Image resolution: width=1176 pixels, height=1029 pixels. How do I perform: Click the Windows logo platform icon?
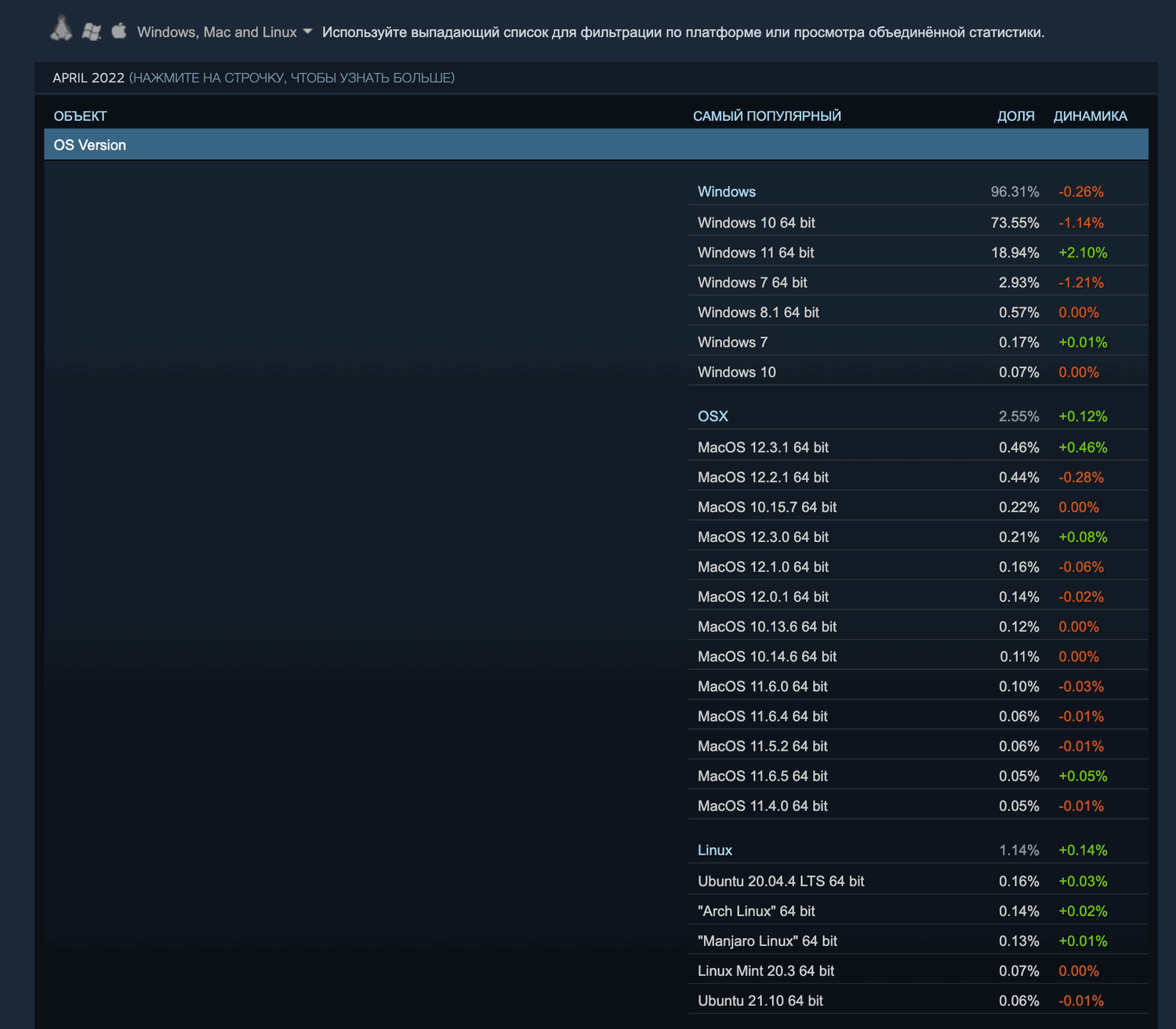coord(92,31)
